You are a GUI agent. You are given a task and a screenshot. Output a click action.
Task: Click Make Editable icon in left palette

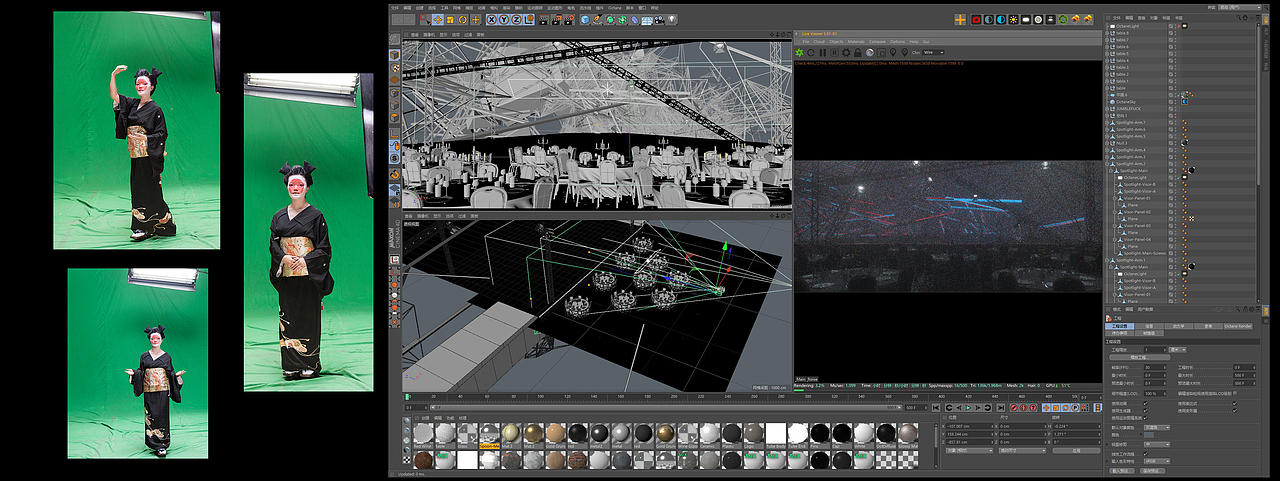[394, 39]
